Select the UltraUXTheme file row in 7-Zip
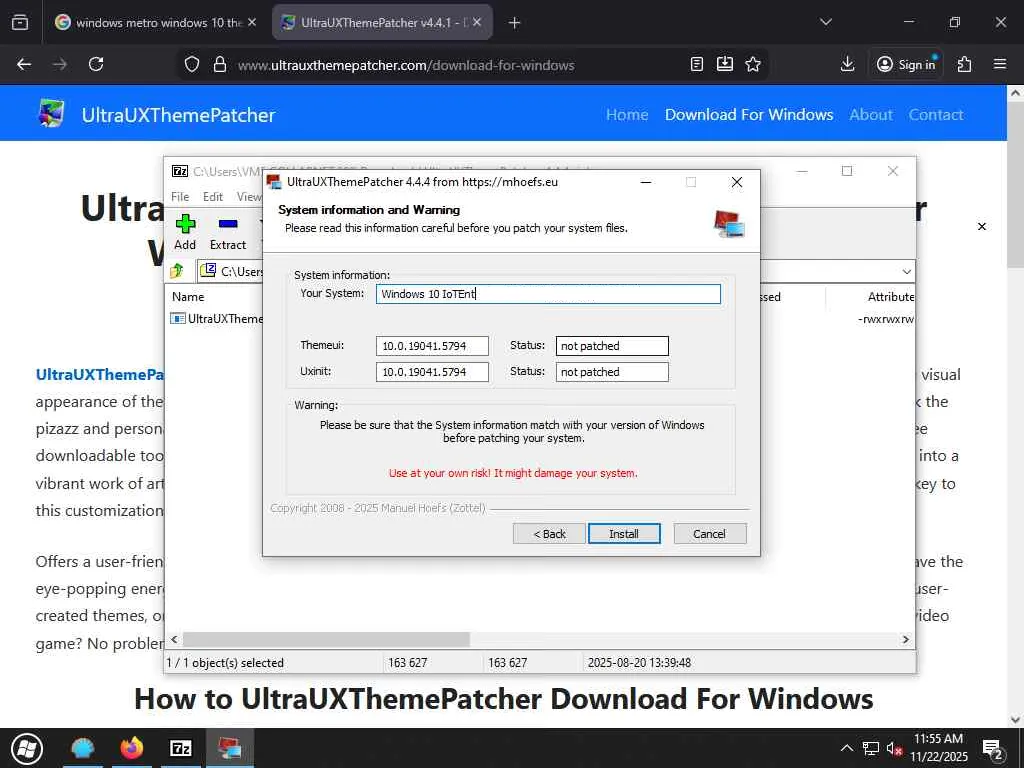The width and height of the screenshot is (1024, 768). pos(216,319)
